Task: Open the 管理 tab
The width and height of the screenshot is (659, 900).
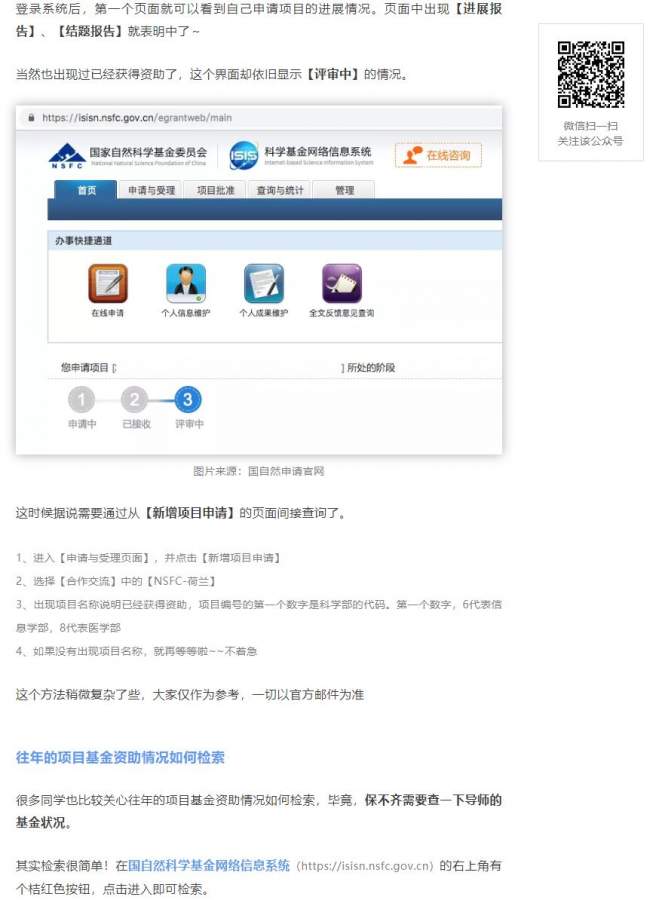Action: [x=344, y=190]
